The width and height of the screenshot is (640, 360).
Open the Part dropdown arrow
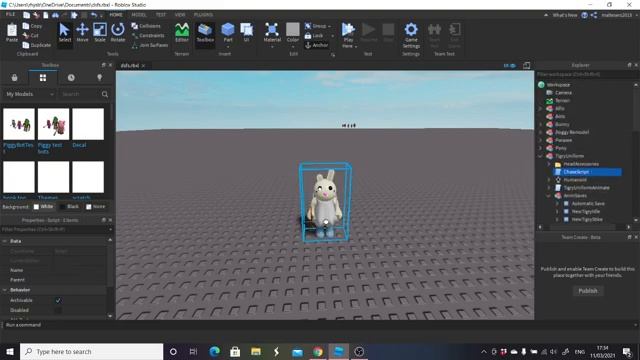point(228,46)
